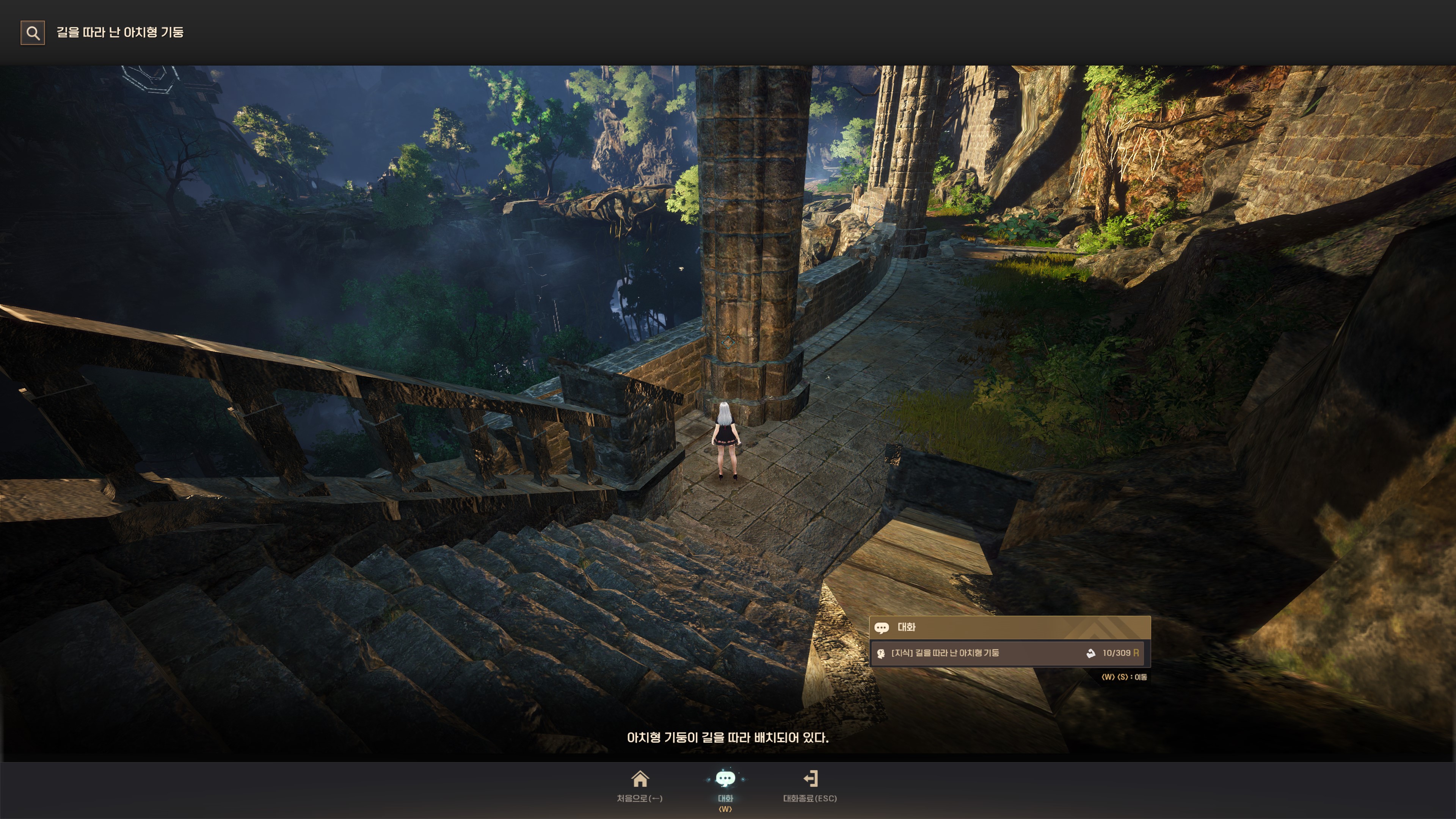Click speech bubble icon in 대화 panel header
This screenshot has width=1456, height=819.
[881, 628]
